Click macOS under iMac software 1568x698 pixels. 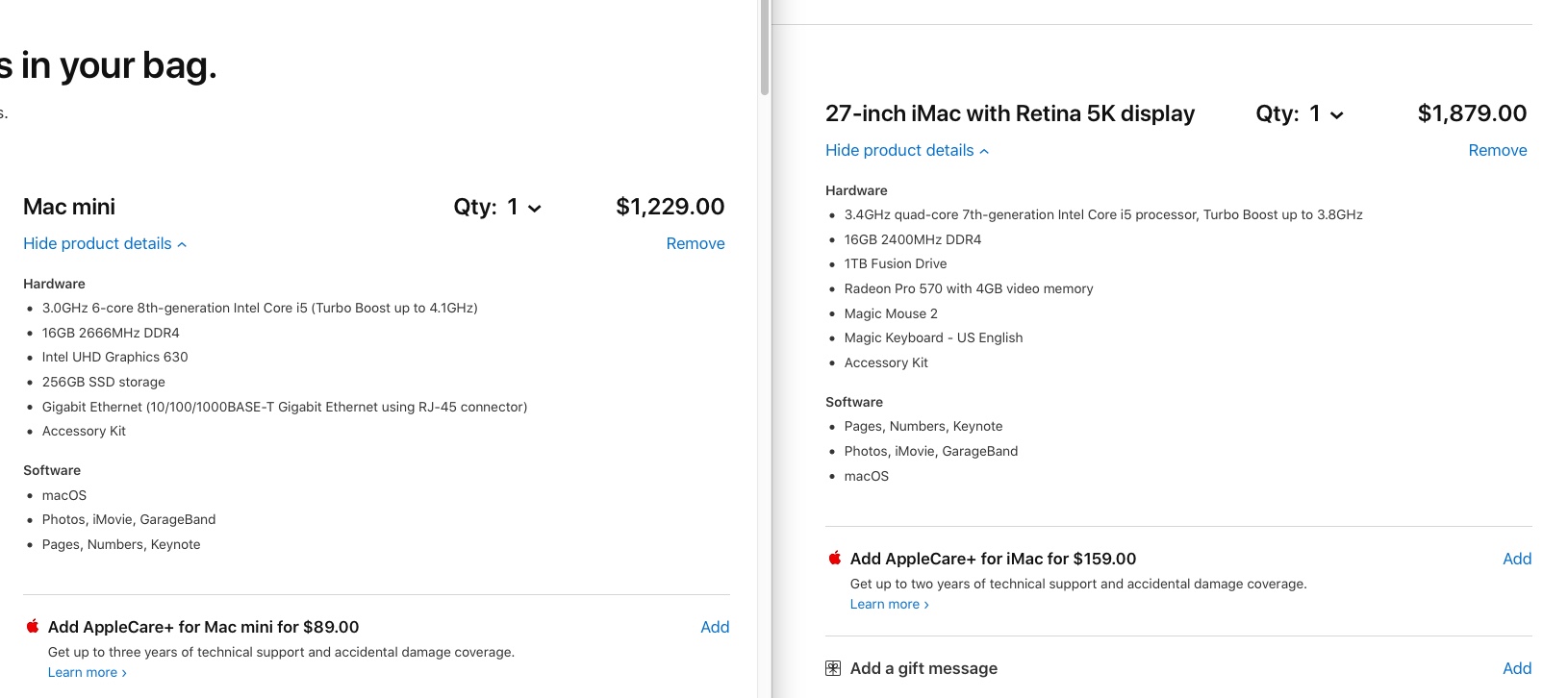click(867, 477)
